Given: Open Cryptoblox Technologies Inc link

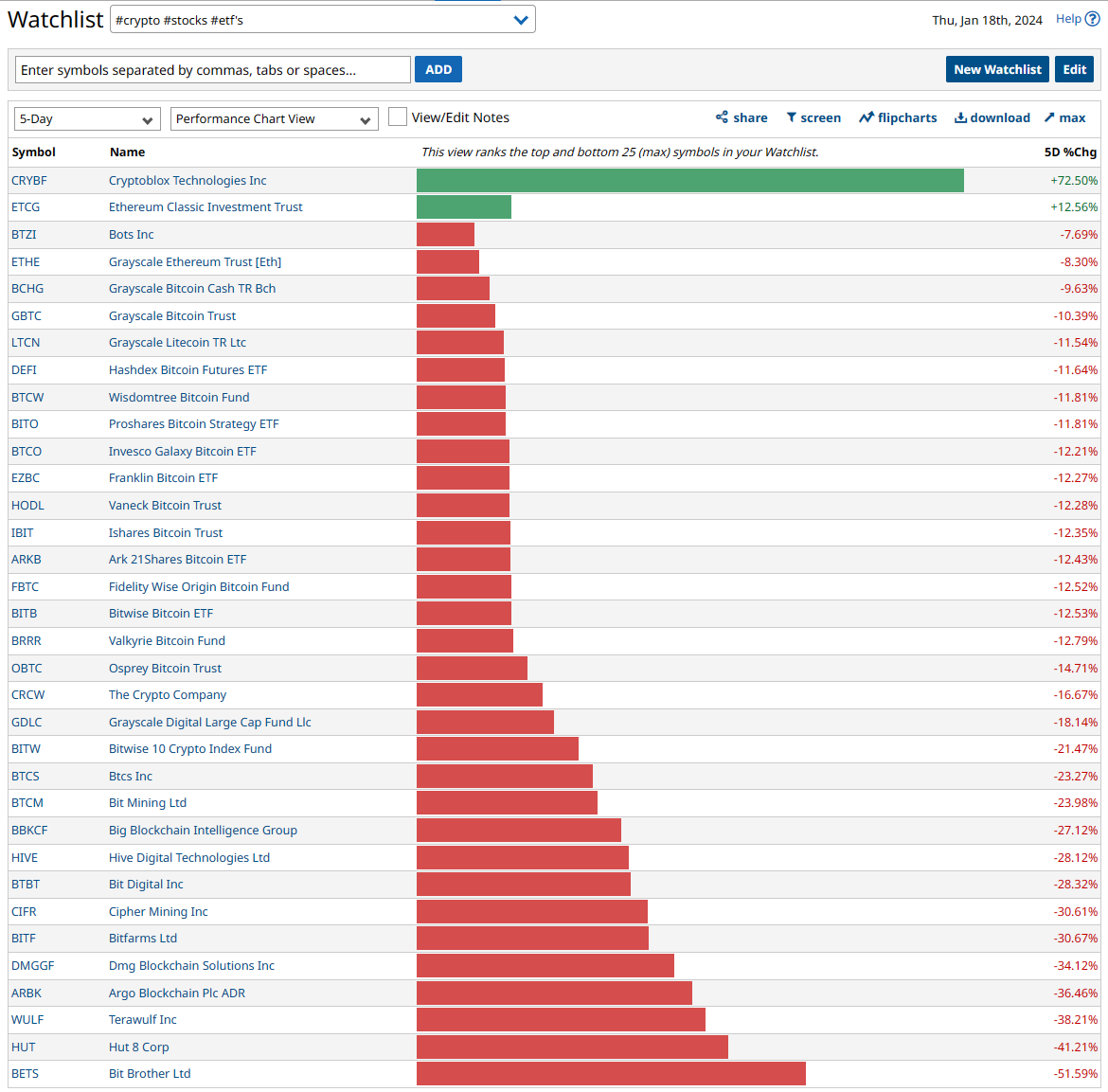Looking at the screenshot, I should coord(188,180).
